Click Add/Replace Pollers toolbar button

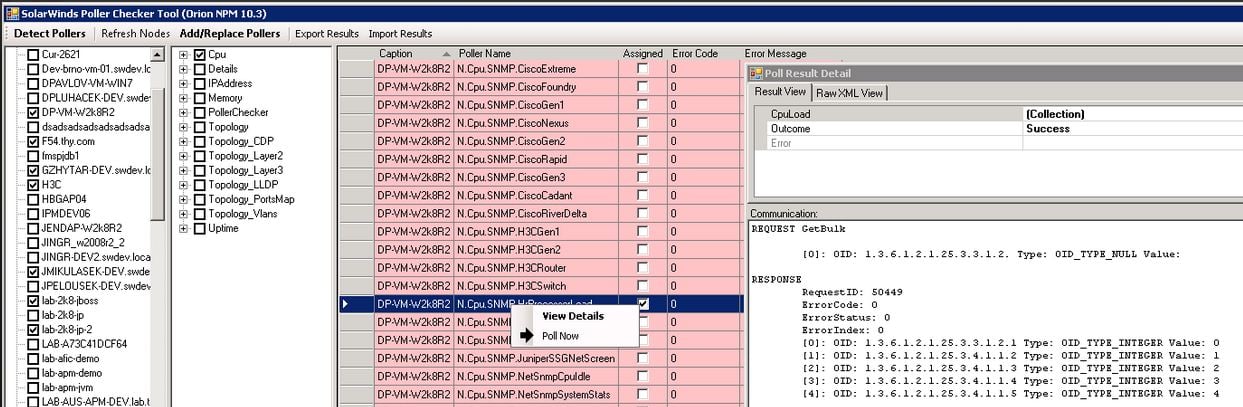(230, 33)
